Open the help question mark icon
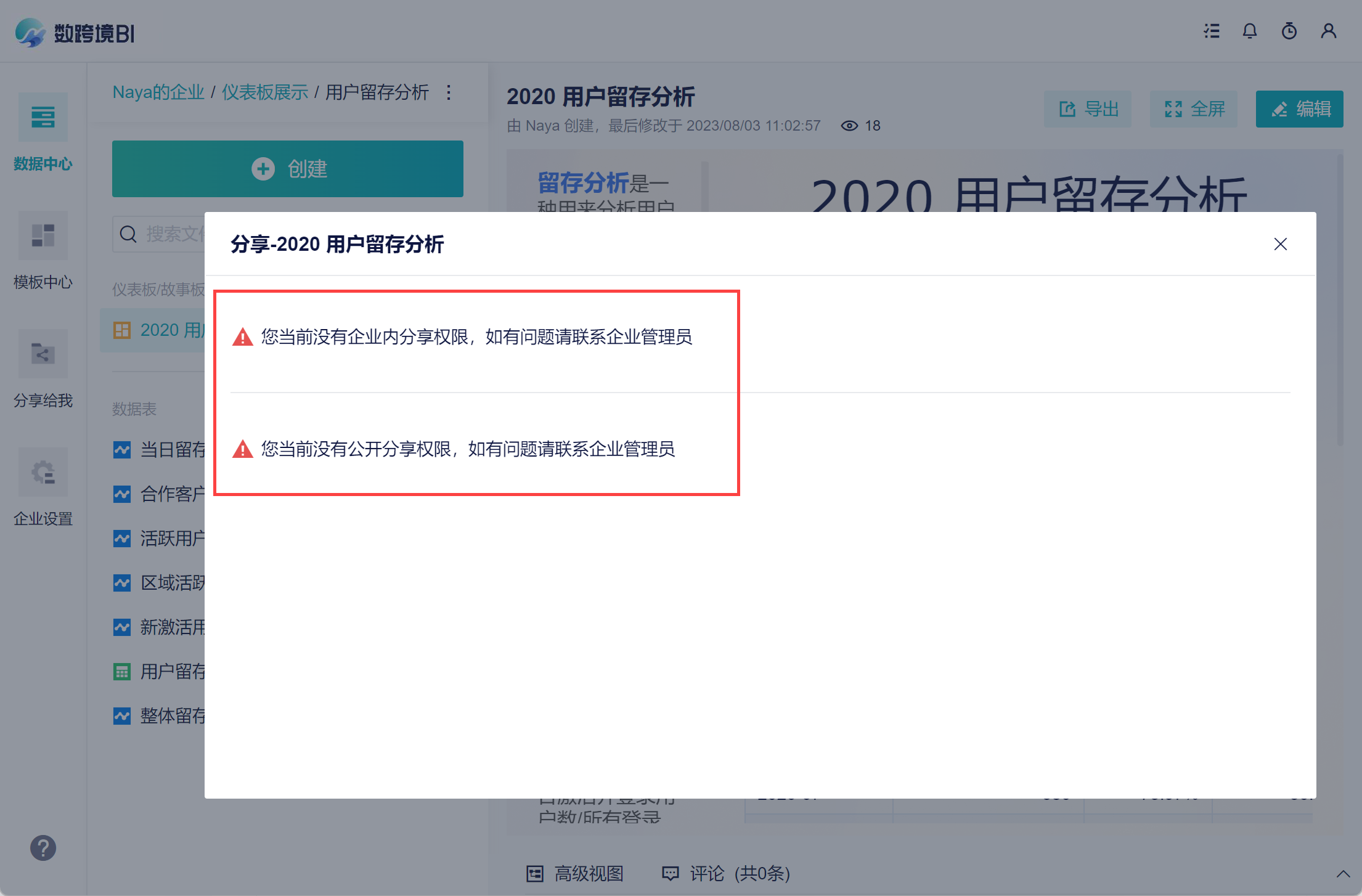Image resolution: width=1362 pixels, height=896 pixels. click(x=43, y=848)
